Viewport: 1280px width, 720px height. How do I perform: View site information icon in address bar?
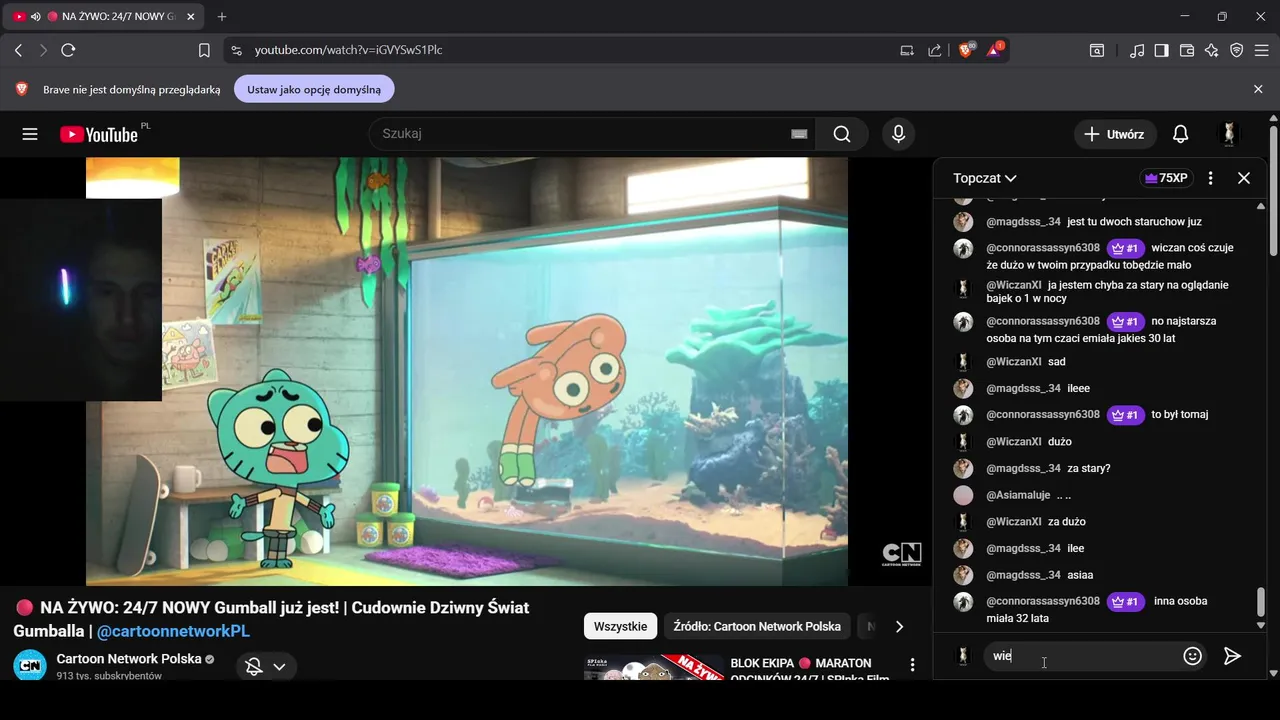tap(235, 50)
